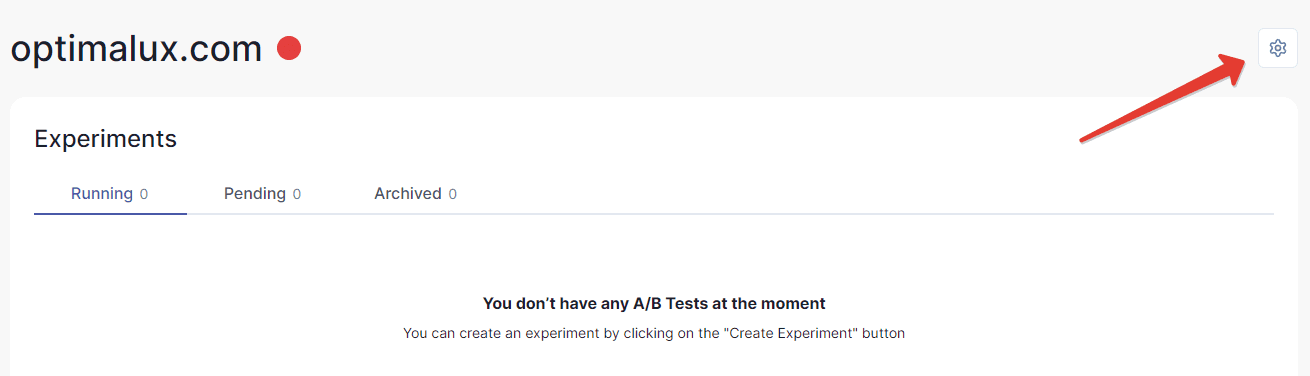Click the word "button" ending the hint
This screenshot has height=376, width=1310.
pyautogui.click(x=884, y=333)
